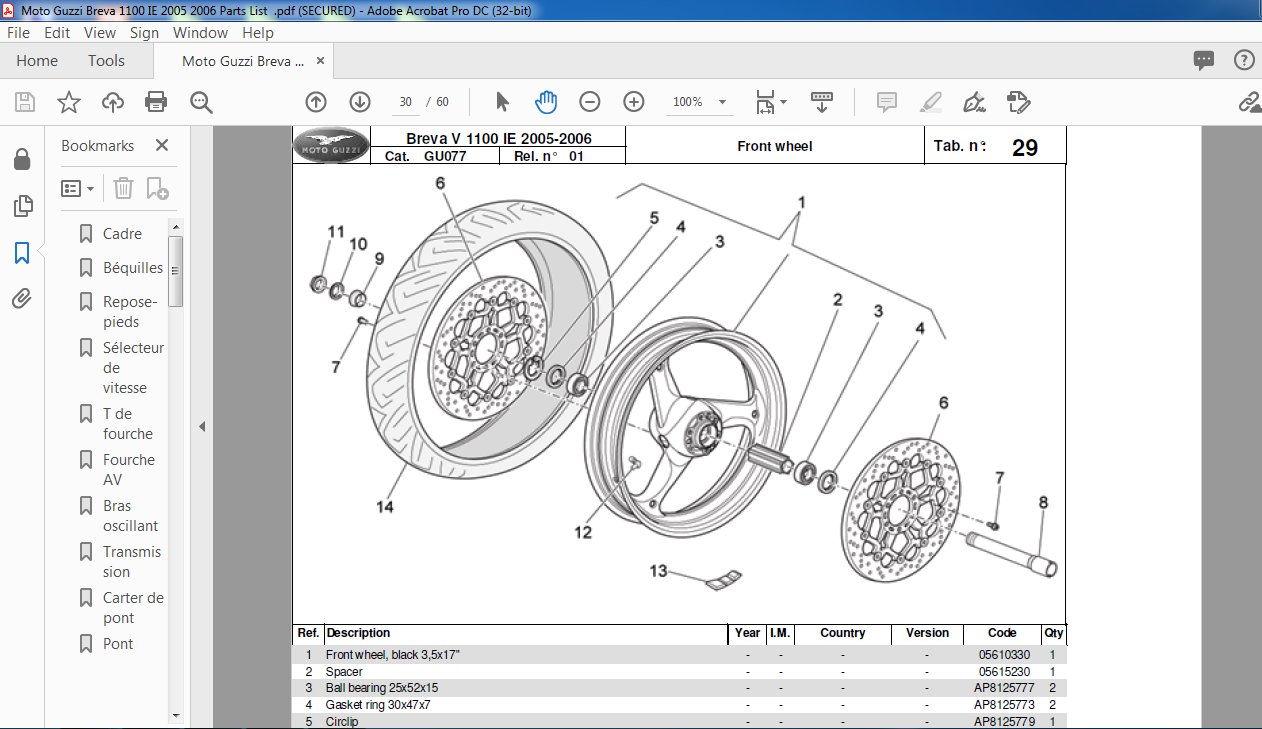Open the T de fourche bookmark

pyautogui.click(x=128, y=424)
